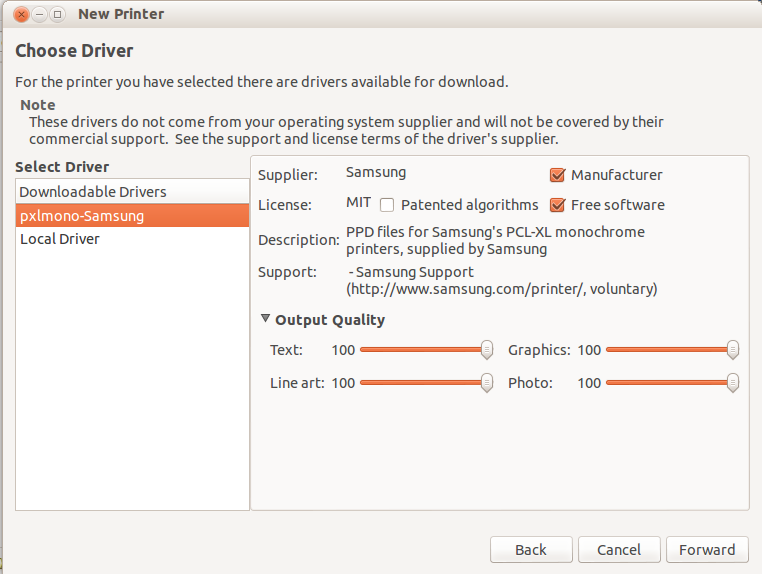This screenshot has height=574, width=762.
Task: Uncheck the Manufacturer checkbox
Action: pyautogui.click(x=558, y=175)
